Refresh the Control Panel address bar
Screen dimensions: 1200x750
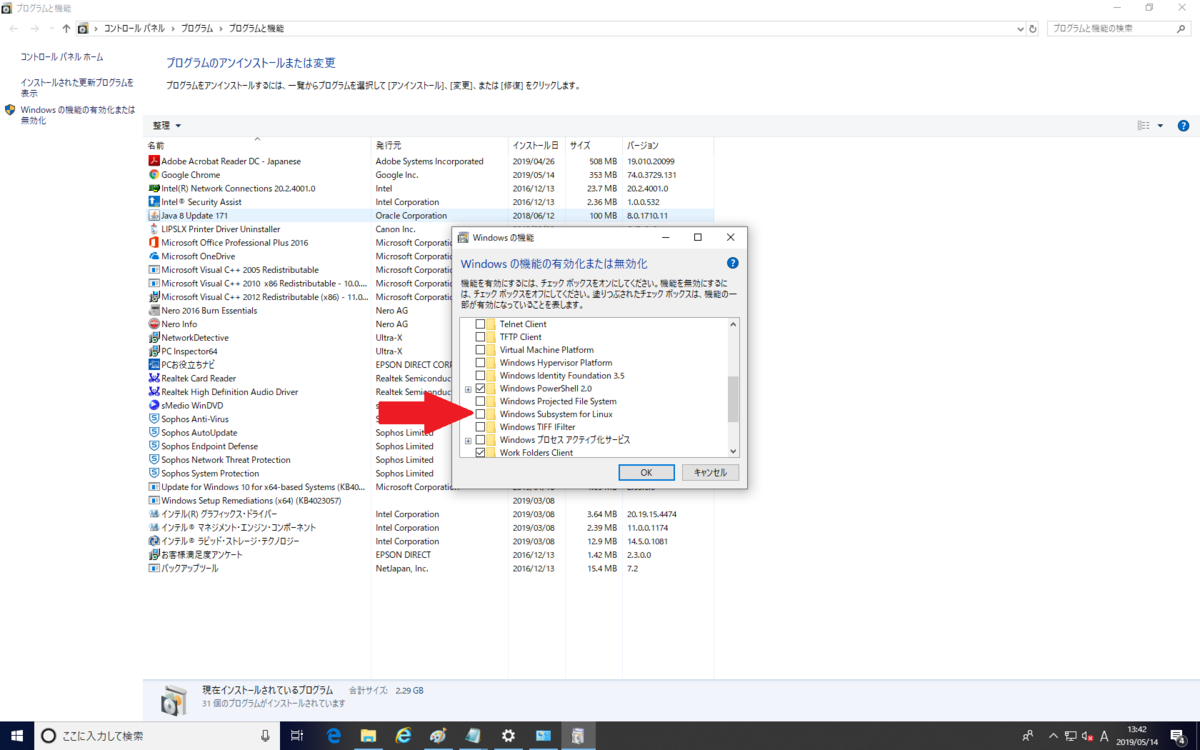[1032, 29]
